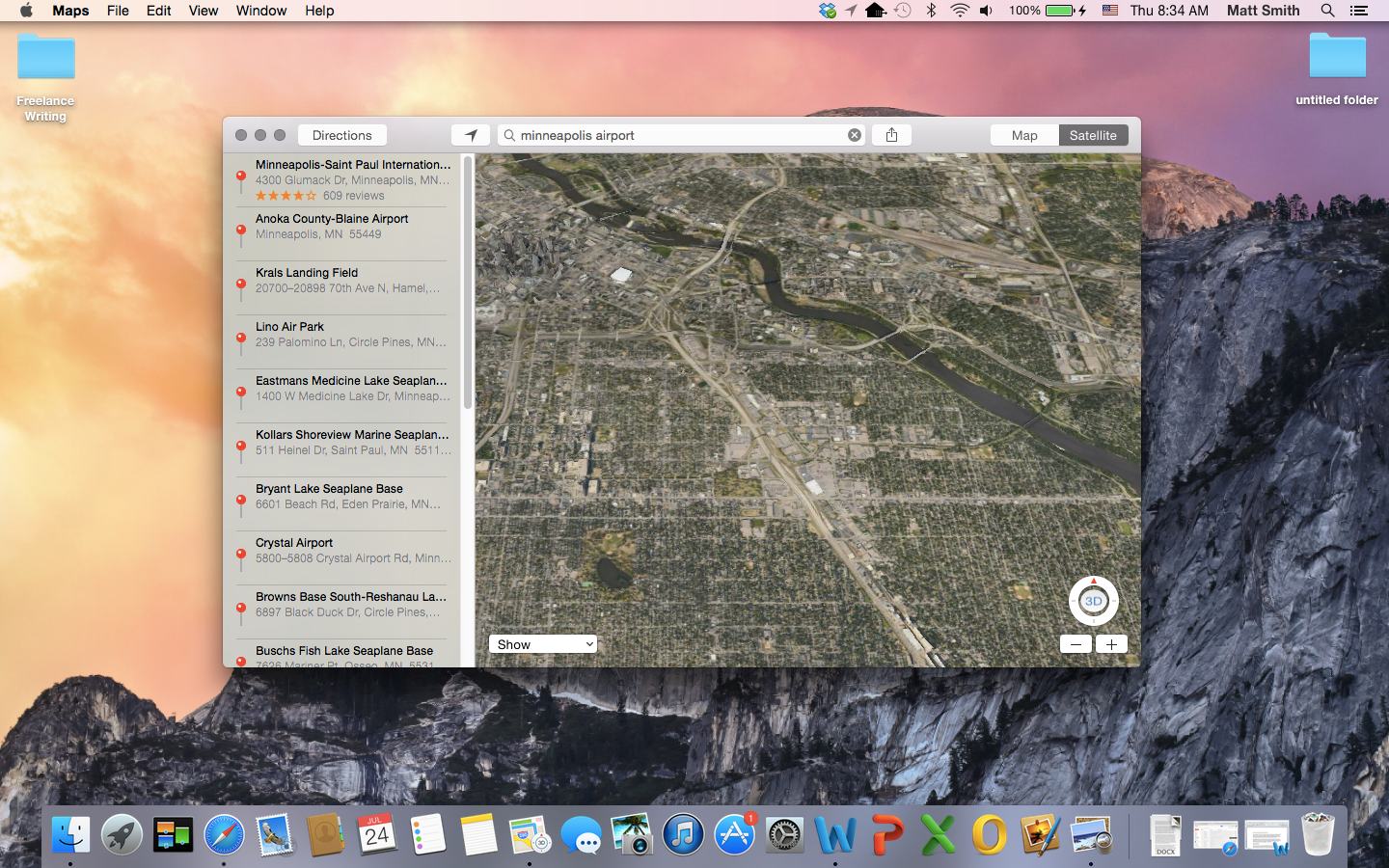The width and height of the screenshot is (1389, 868).
Task: Select Krals Landing Field result
Action: point(342,287)
